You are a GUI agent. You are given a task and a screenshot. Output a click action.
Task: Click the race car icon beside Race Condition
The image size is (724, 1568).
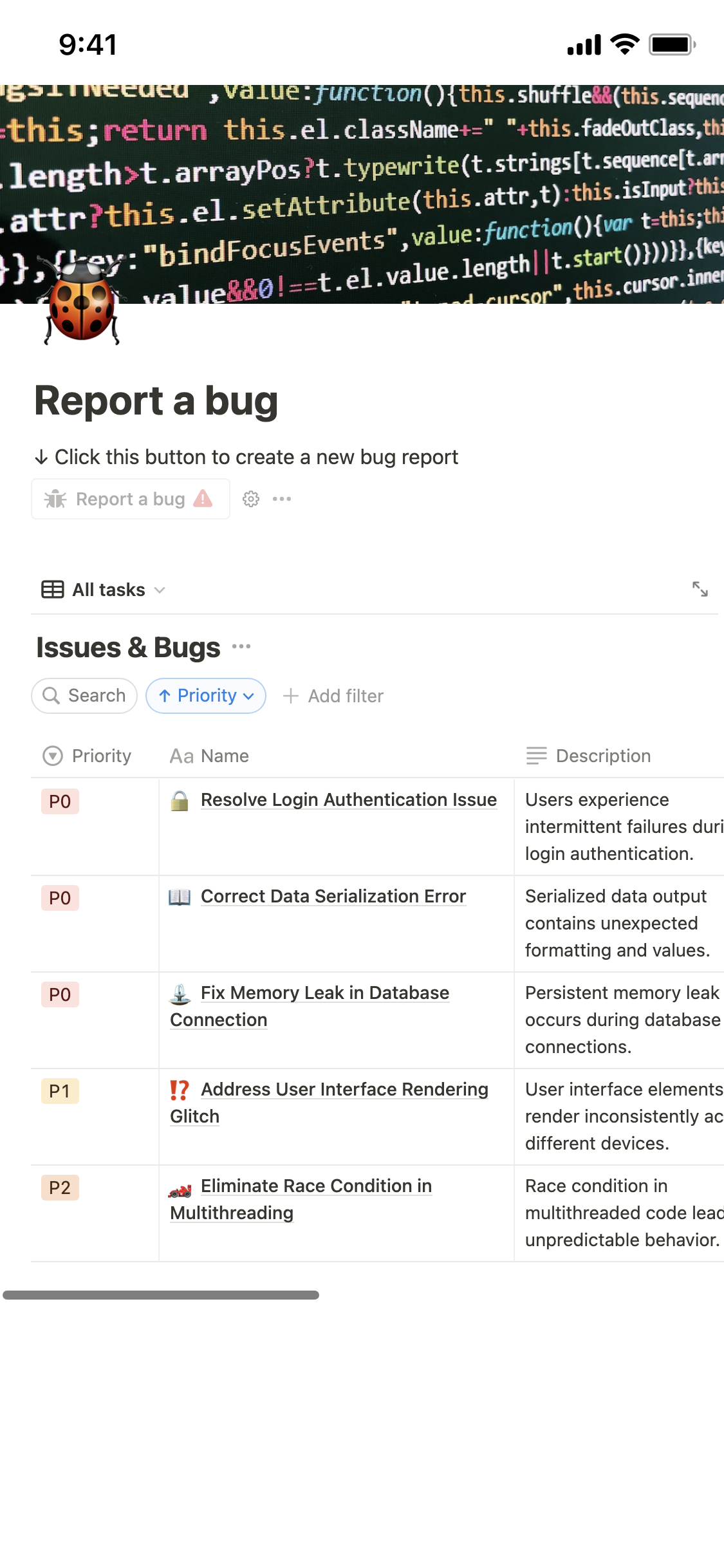[180, 1188]
